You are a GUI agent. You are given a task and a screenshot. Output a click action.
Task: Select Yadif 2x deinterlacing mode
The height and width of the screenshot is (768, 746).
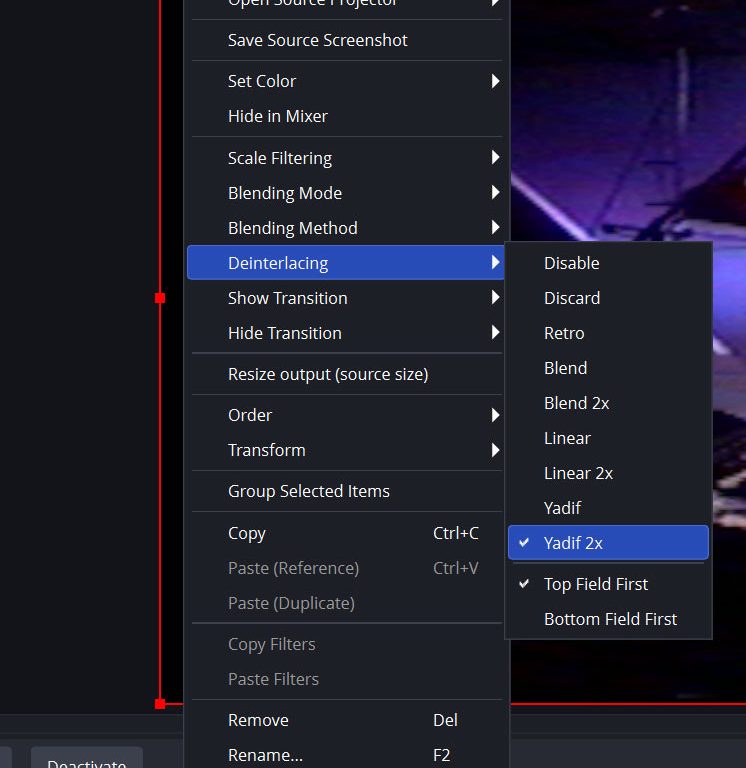[x=573, y=543]
